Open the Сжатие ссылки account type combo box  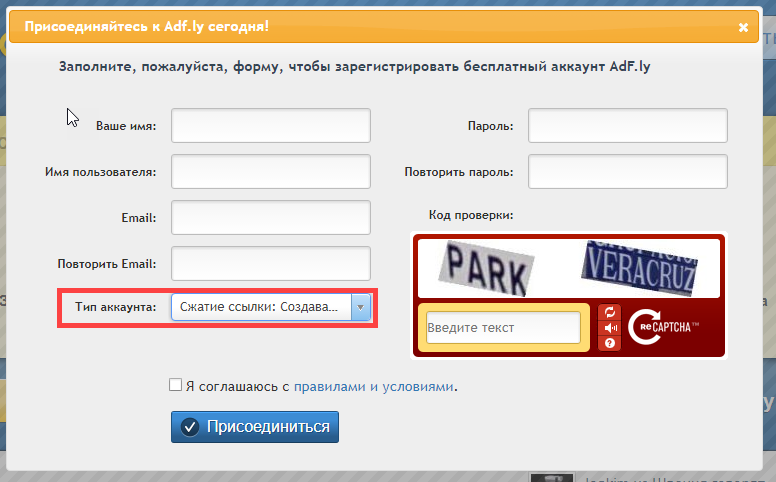pos(271,307)
